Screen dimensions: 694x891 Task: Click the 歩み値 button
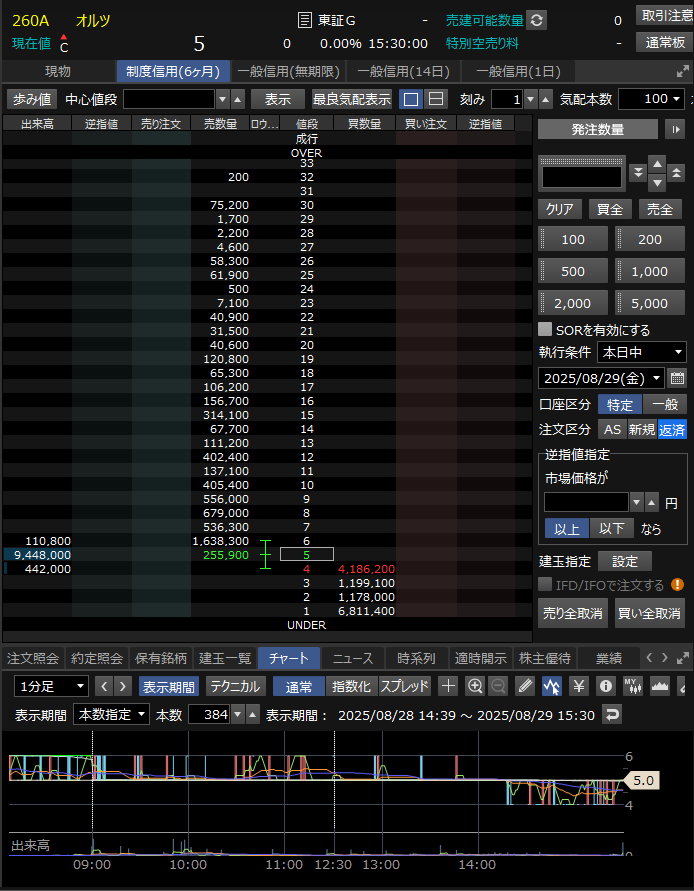coord(32,99)
